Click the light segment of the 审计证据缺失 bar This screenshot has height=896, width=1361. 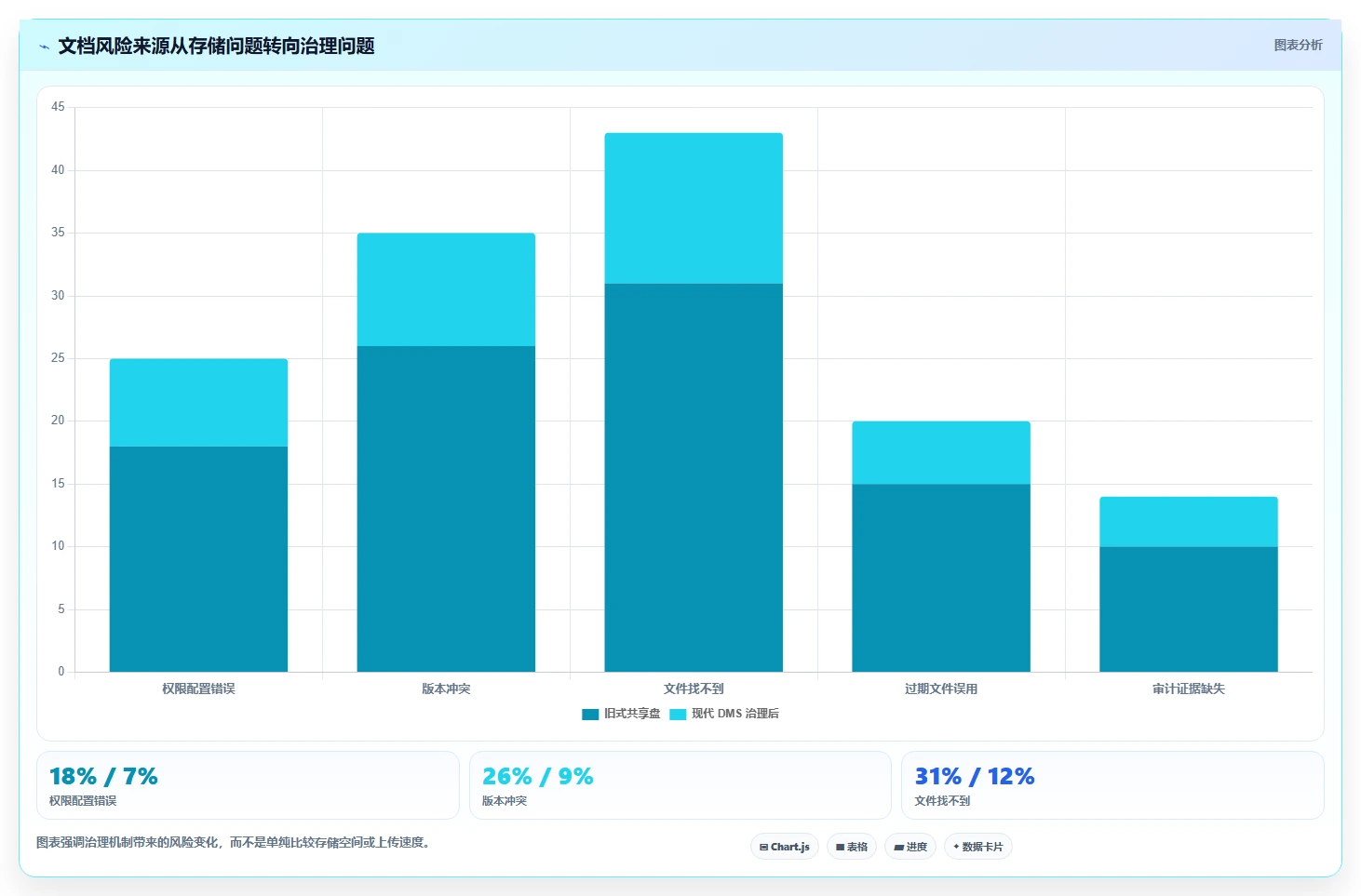(x=1189, y=522)
